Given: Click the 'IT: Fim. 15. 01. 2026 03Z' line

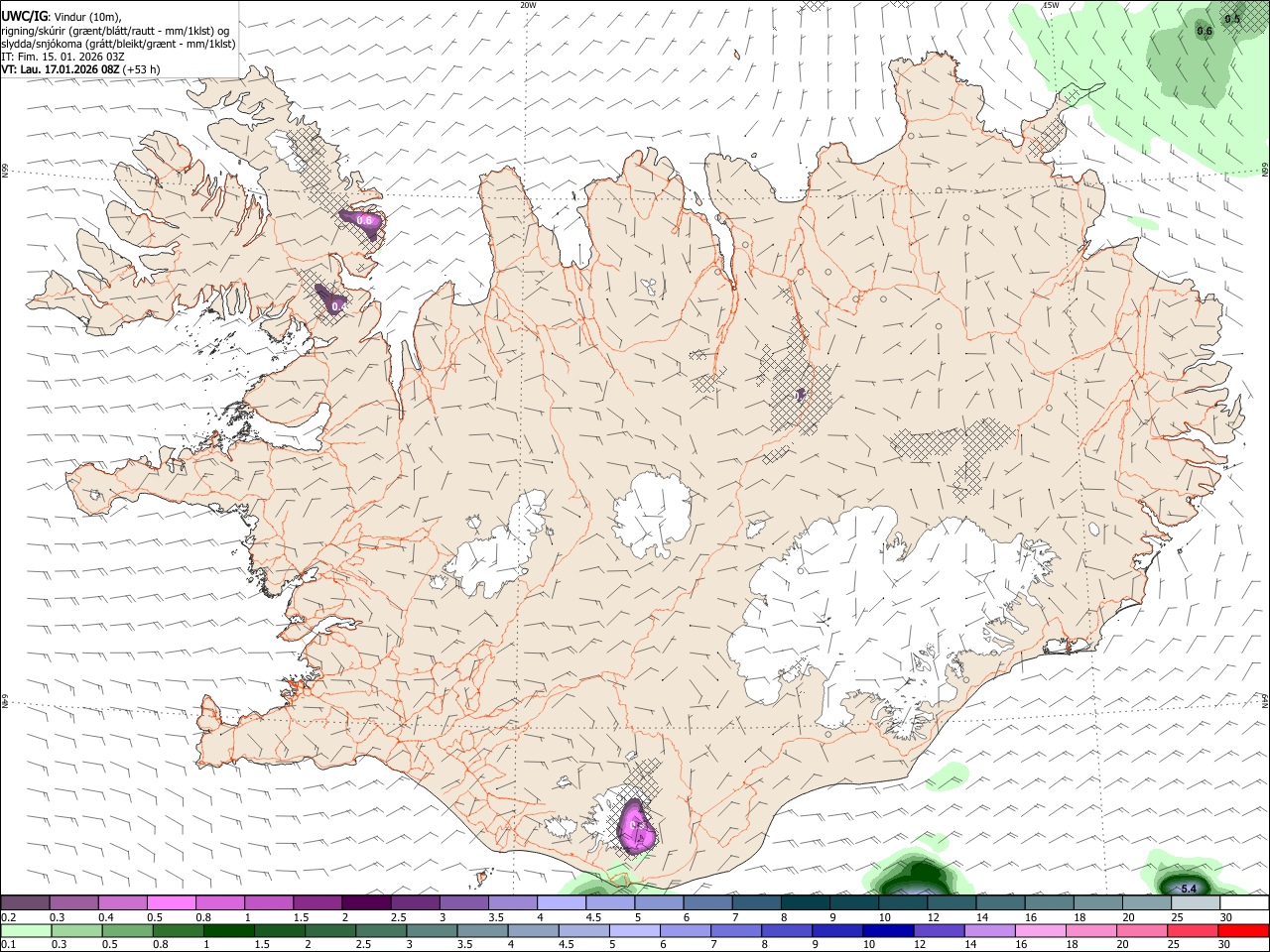Looking at the screenshot, I should 63,57.
